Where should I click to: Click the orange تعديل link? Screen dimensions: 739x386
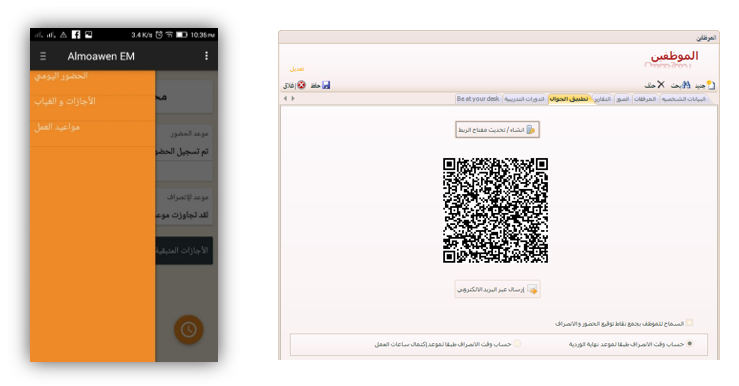[x=297, y=69]
